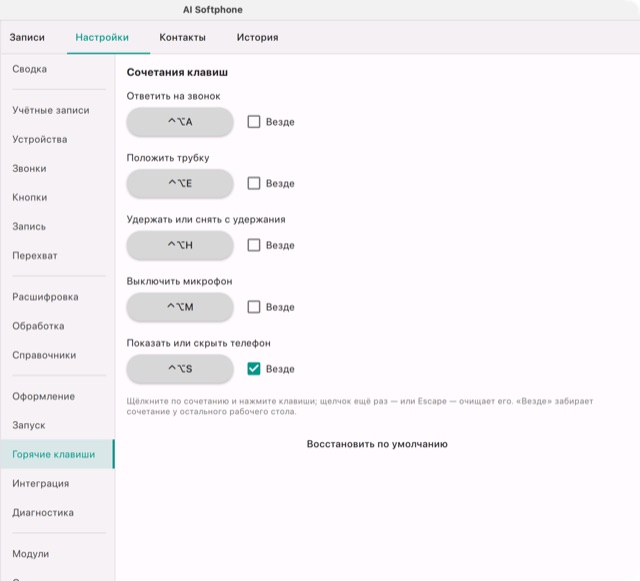Go to the История tab
The image size is (640, 581).
(x=258, y=37)
